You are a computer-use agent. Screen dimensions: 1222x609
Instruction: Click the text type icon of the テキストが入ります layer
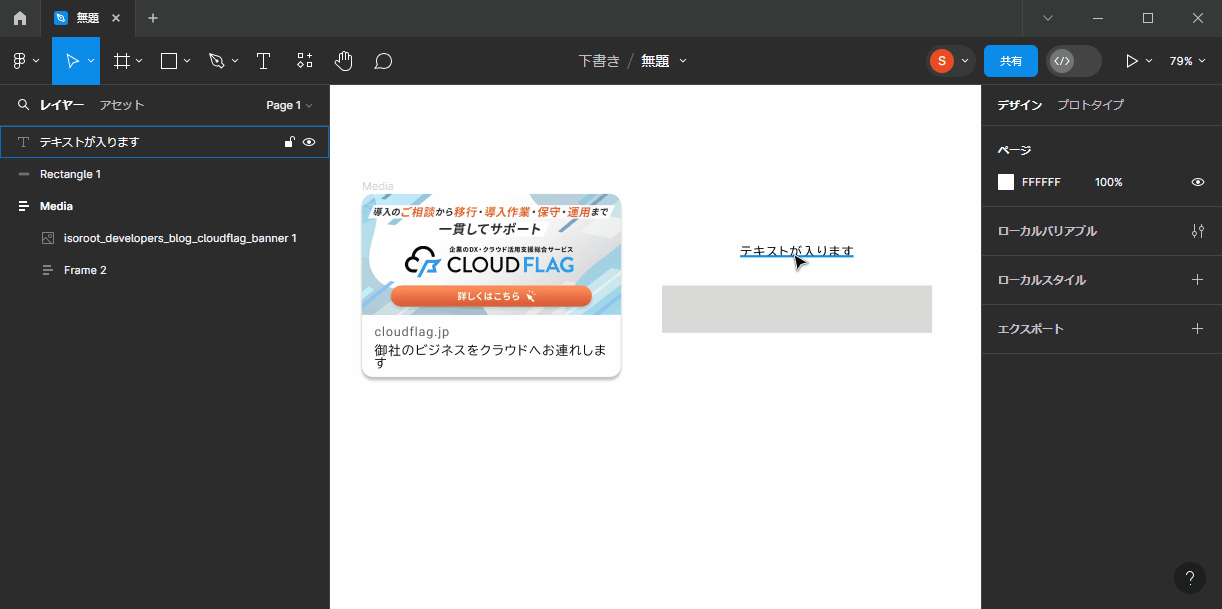coord(23,142)
